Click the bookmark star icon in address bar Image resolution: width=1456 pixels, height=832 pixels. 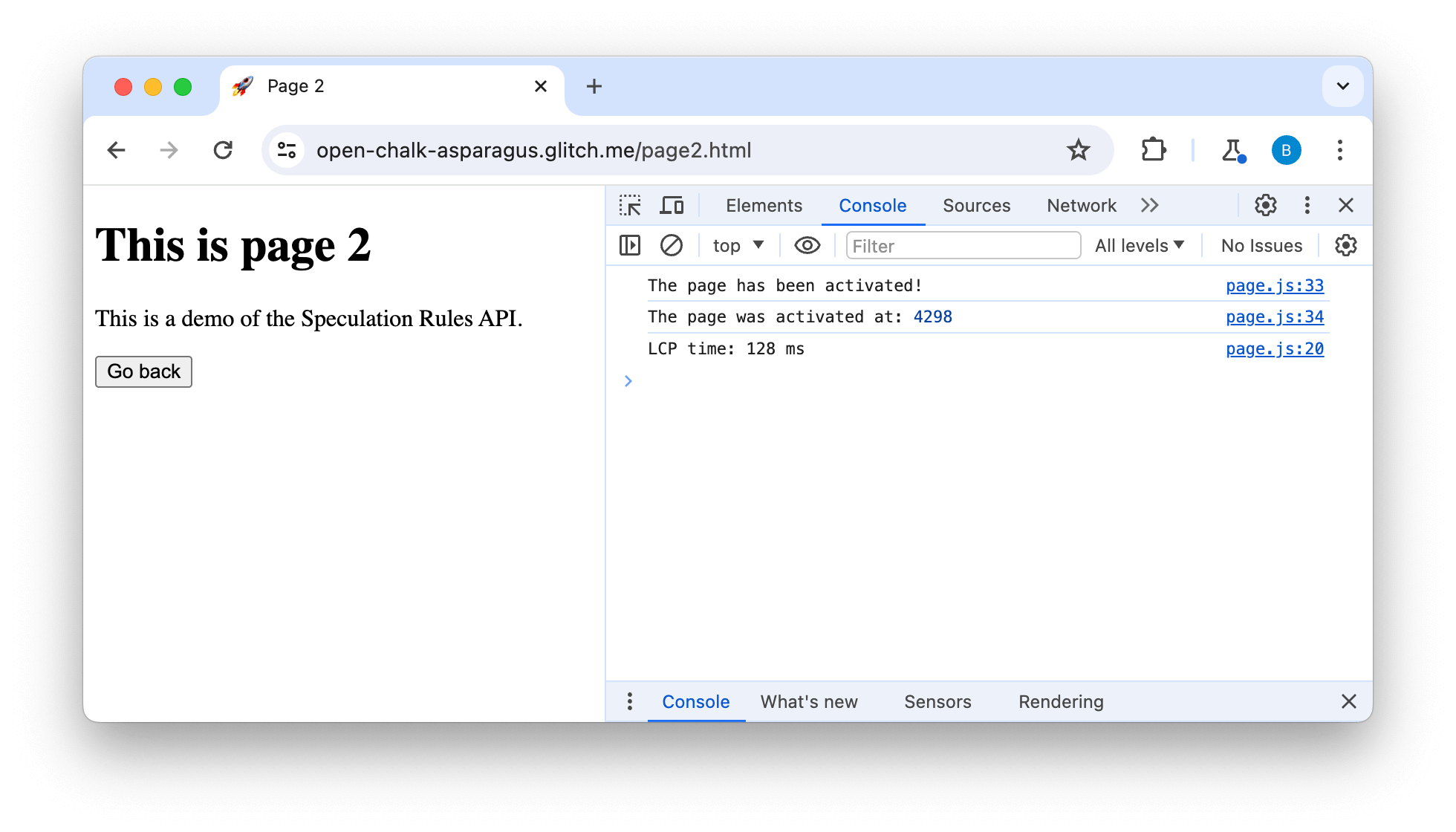(1079, 150)
